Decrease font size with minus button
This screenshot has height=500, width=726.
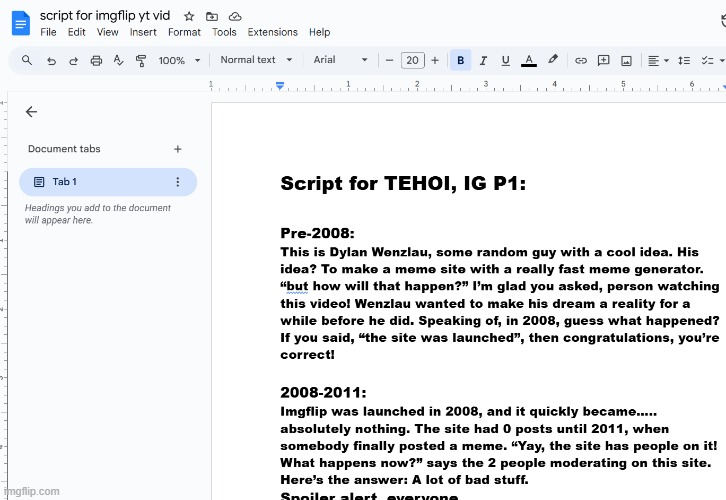coord(389,60)
